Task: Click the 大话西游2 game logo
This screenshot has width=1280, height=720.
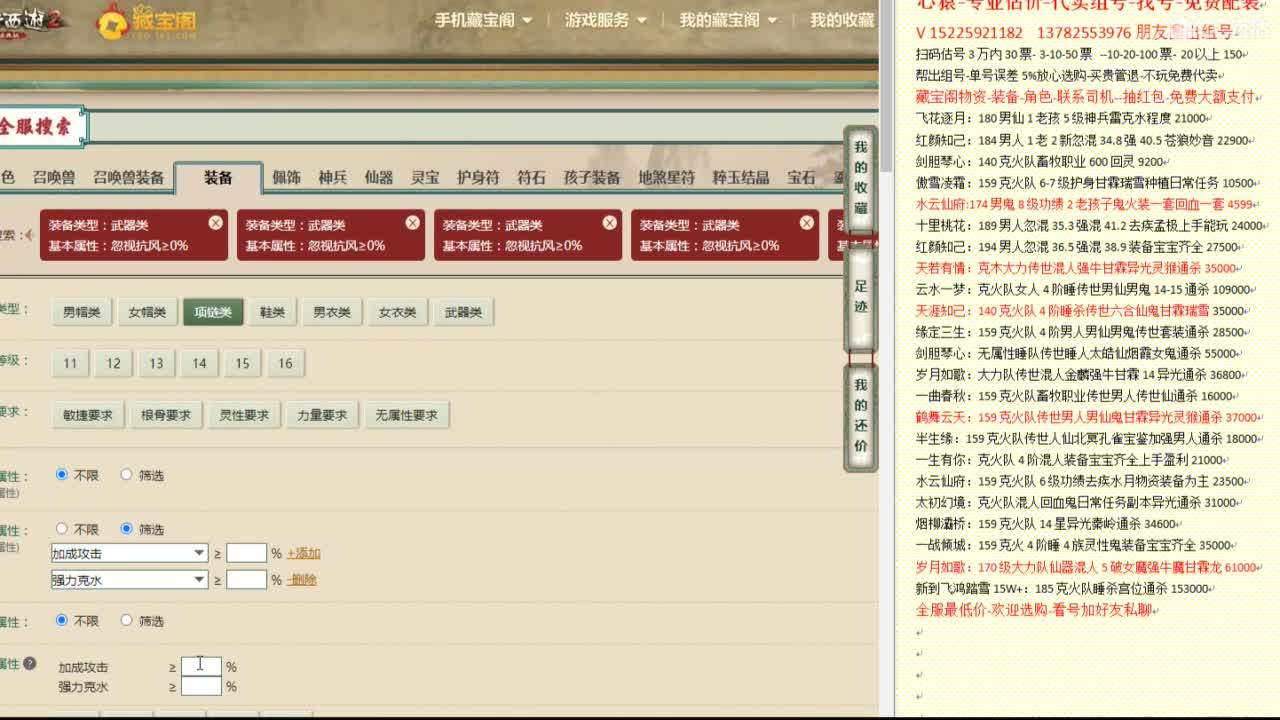Action: (30, 18)
